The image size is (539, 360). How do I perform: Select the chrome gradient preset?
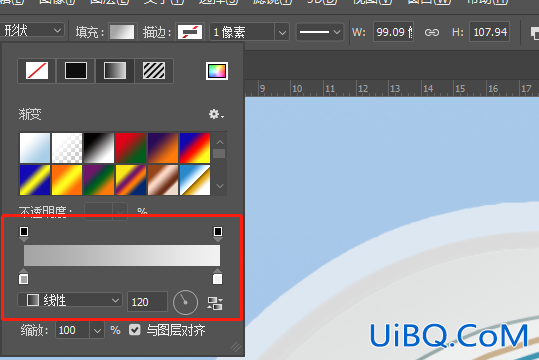195,180
